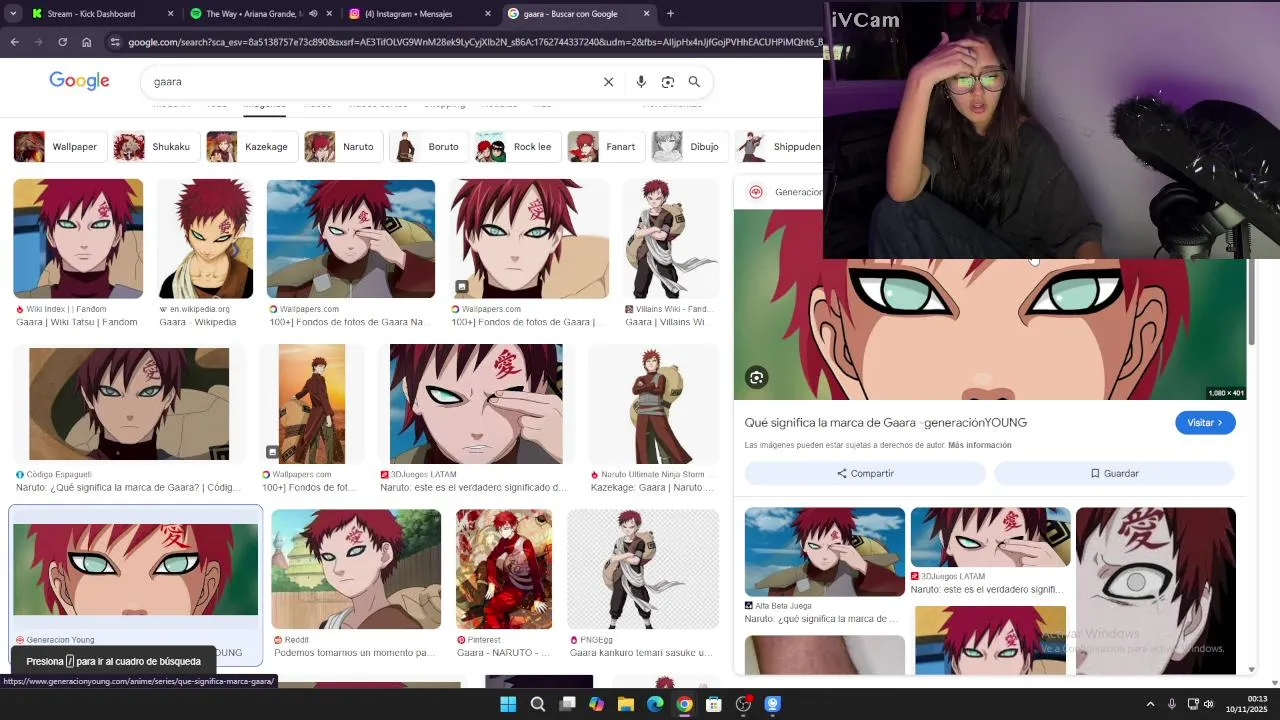The image size is (1280, 720).
Task: Show hidden system tray icons
Action: coord(1150,704)
